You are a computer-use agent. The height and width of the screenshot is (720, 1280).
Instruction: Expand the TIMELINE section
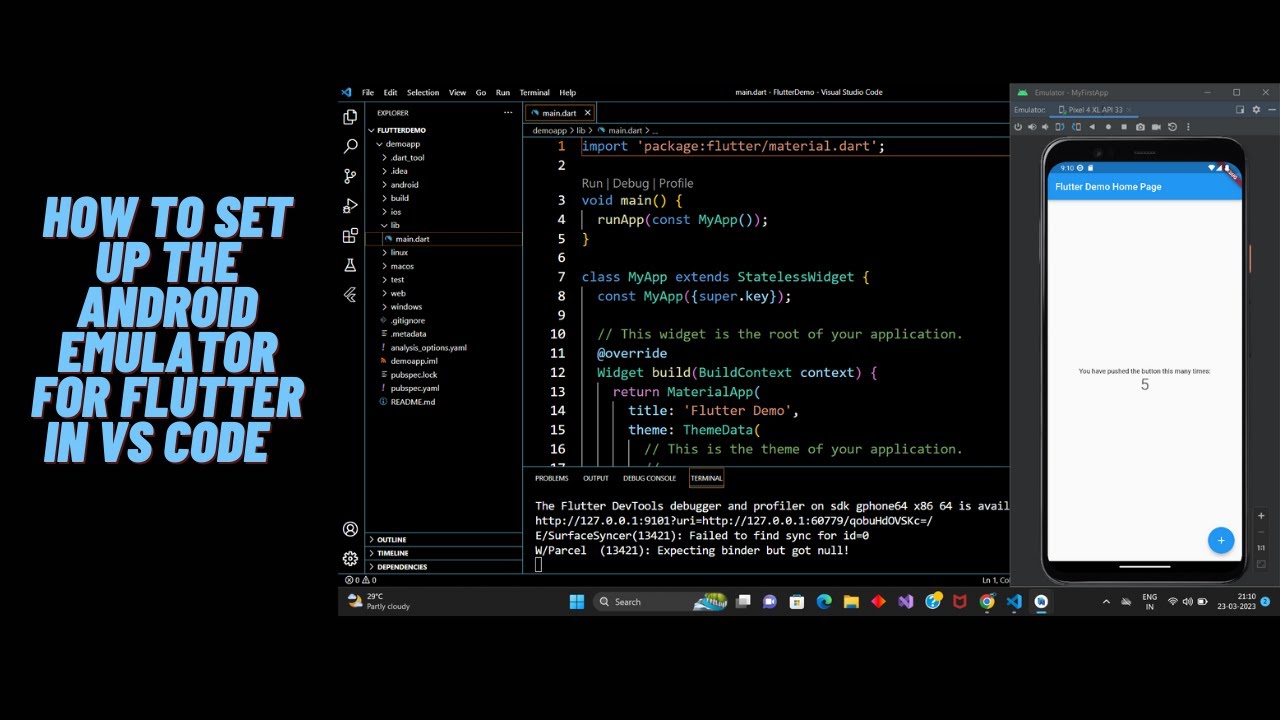[443, 553]
